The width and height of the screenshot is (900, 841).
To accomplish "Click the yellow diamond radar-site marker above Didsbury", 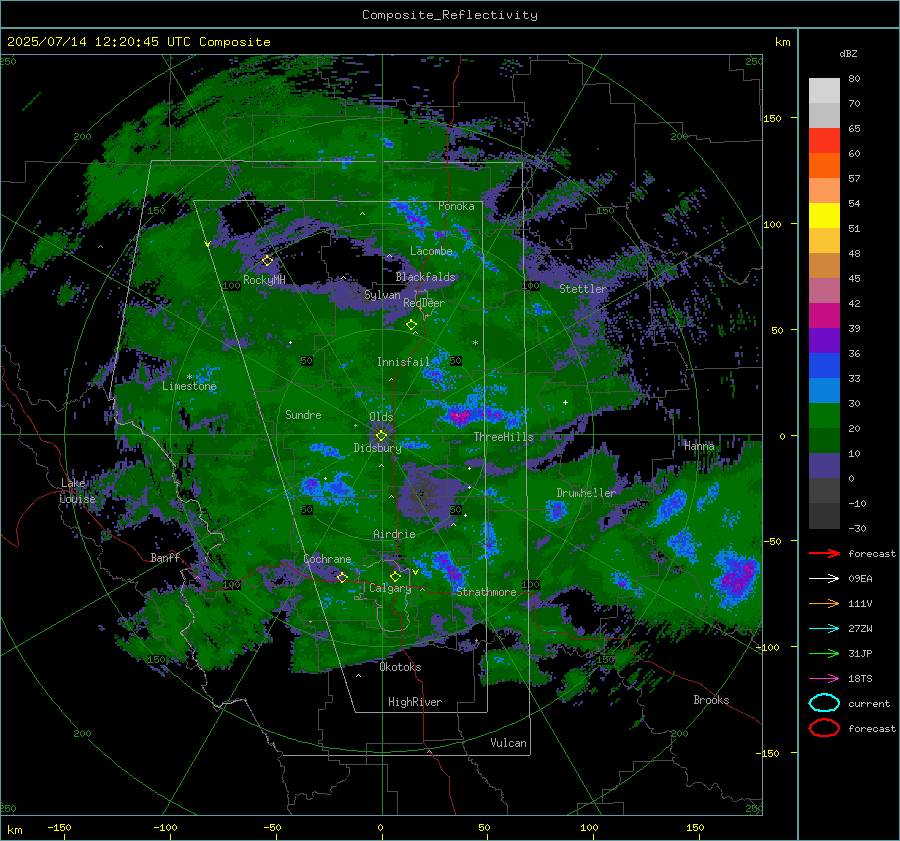I will [x=381, y=436].
